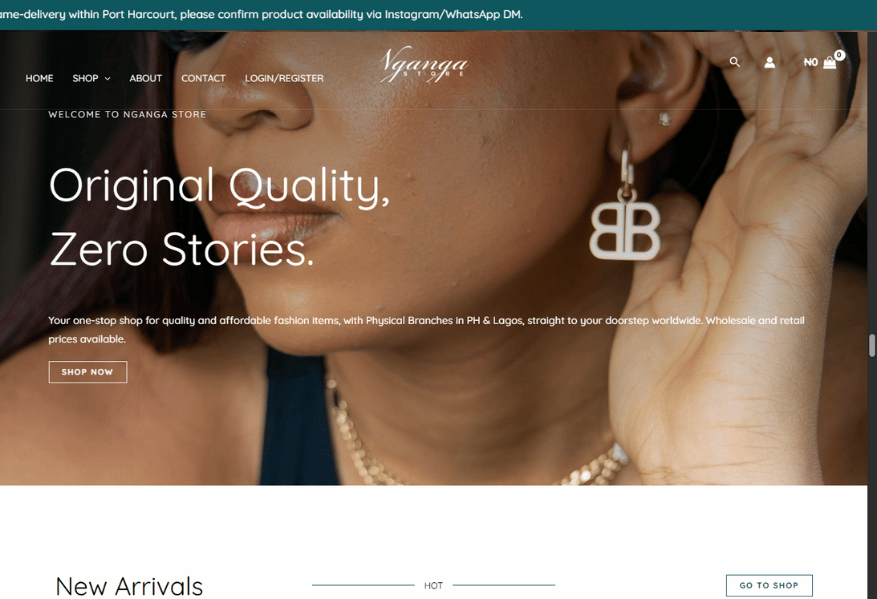Image resolution: width=877 pixels, height=599 pixels.
Task: Click the page vertical scrollbar thumb
Action: tap(871, 345)
